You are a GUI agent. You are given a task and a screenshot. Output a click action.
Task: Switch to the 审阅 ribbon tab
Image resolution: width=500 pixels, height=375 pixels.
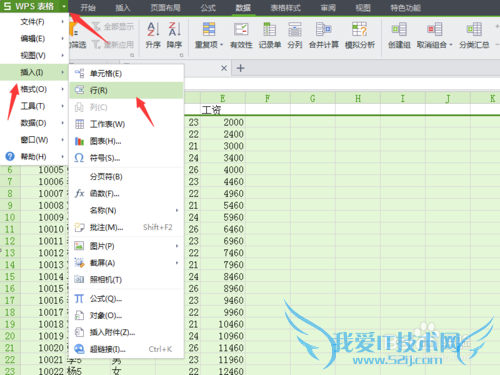[328, 8]
